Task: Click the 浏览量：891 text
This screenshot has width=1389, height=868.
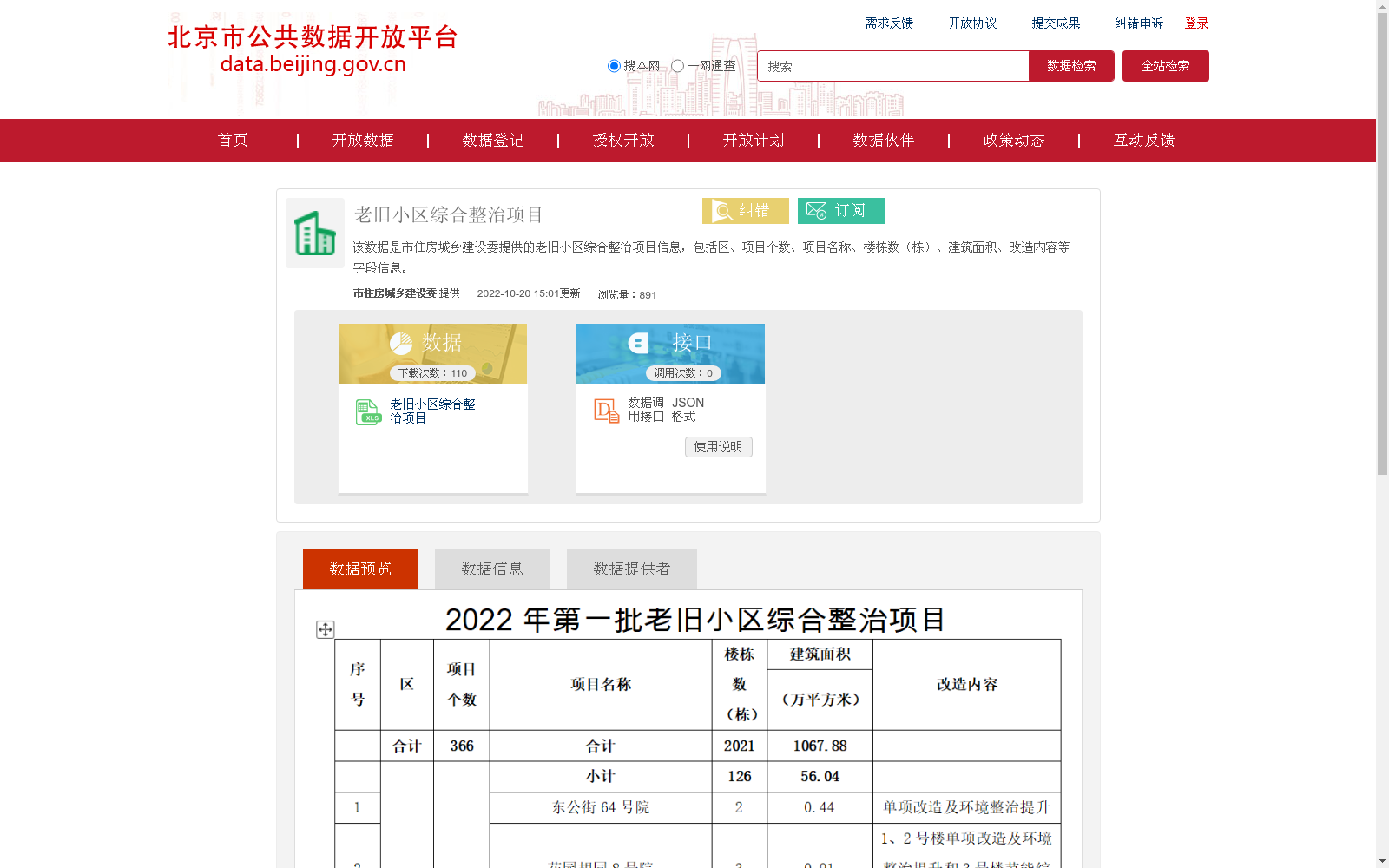Action: coord(627,295)
